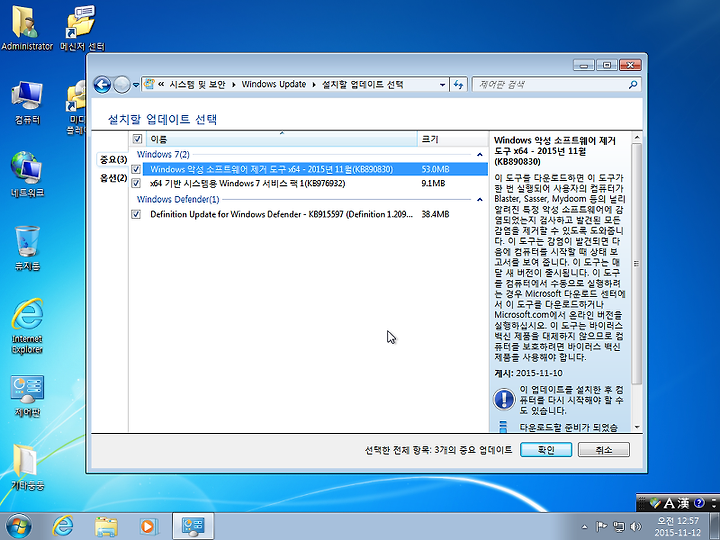Open the 기타등등 folder on desktop
The width and height of the screenshot is (720, 540).
coord(27,467)
